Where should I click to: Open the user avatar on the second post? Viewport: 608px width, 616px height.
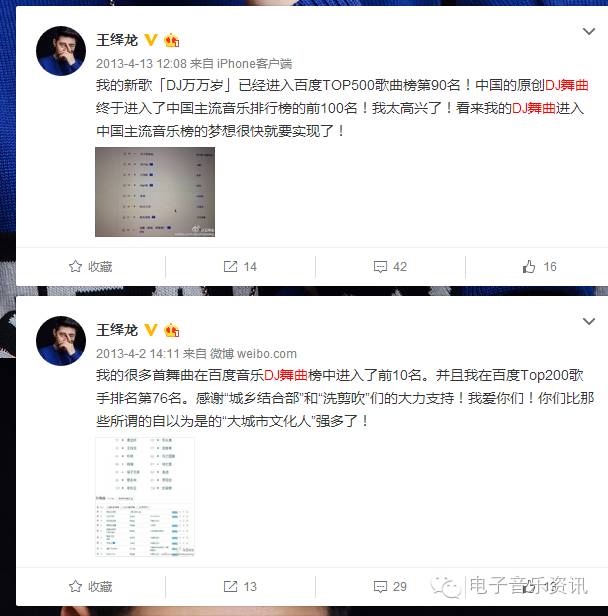pos(61,341)
